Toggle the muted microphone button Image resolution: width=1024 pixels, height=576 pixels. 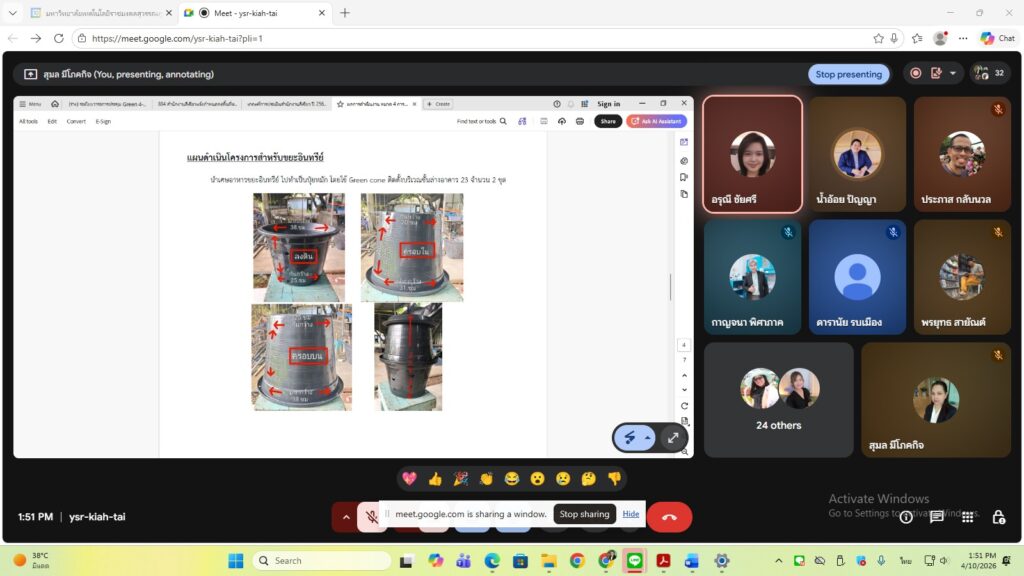coord(371,517)
